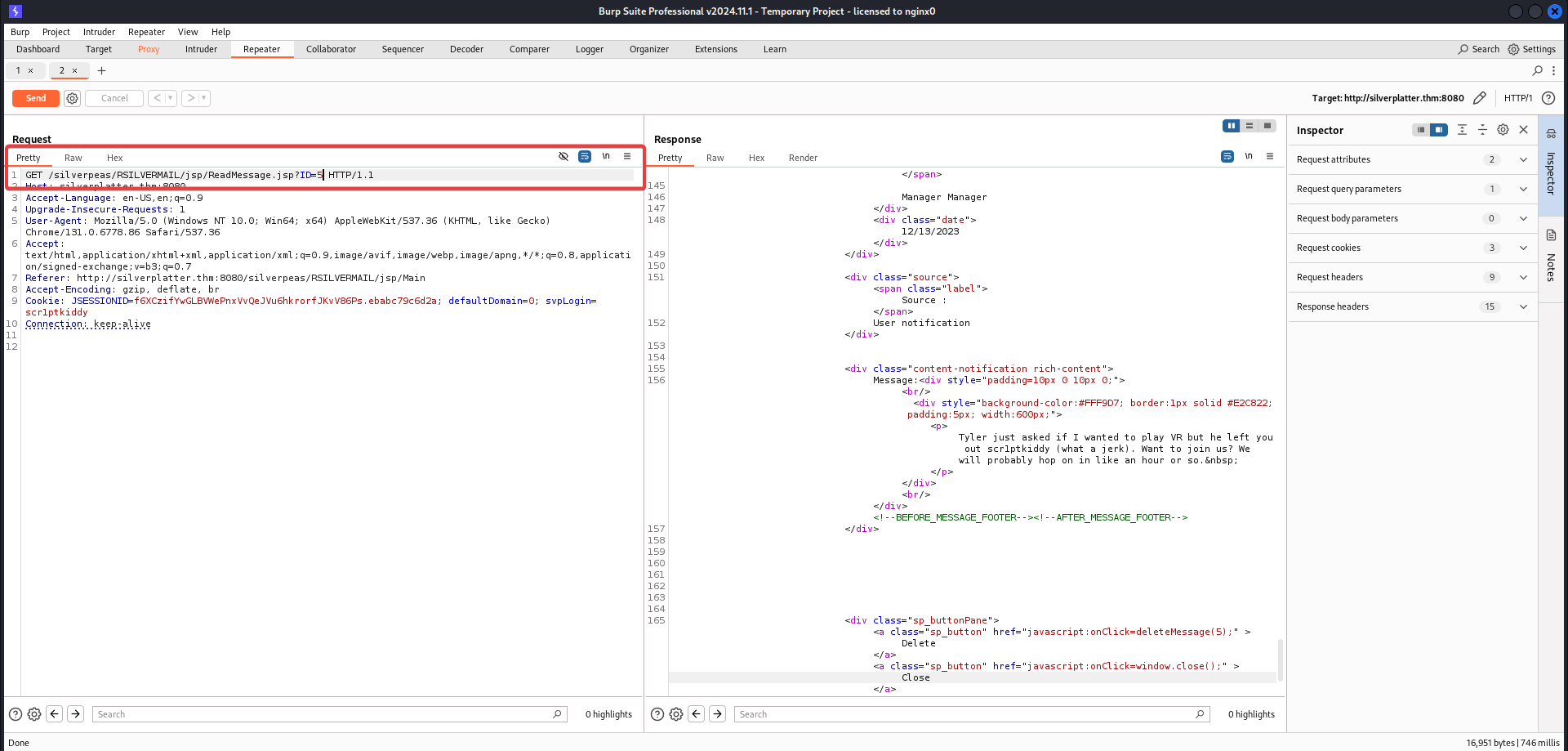Close the Inspector panel
The image size is (1568, 751).
point(1523,130)
